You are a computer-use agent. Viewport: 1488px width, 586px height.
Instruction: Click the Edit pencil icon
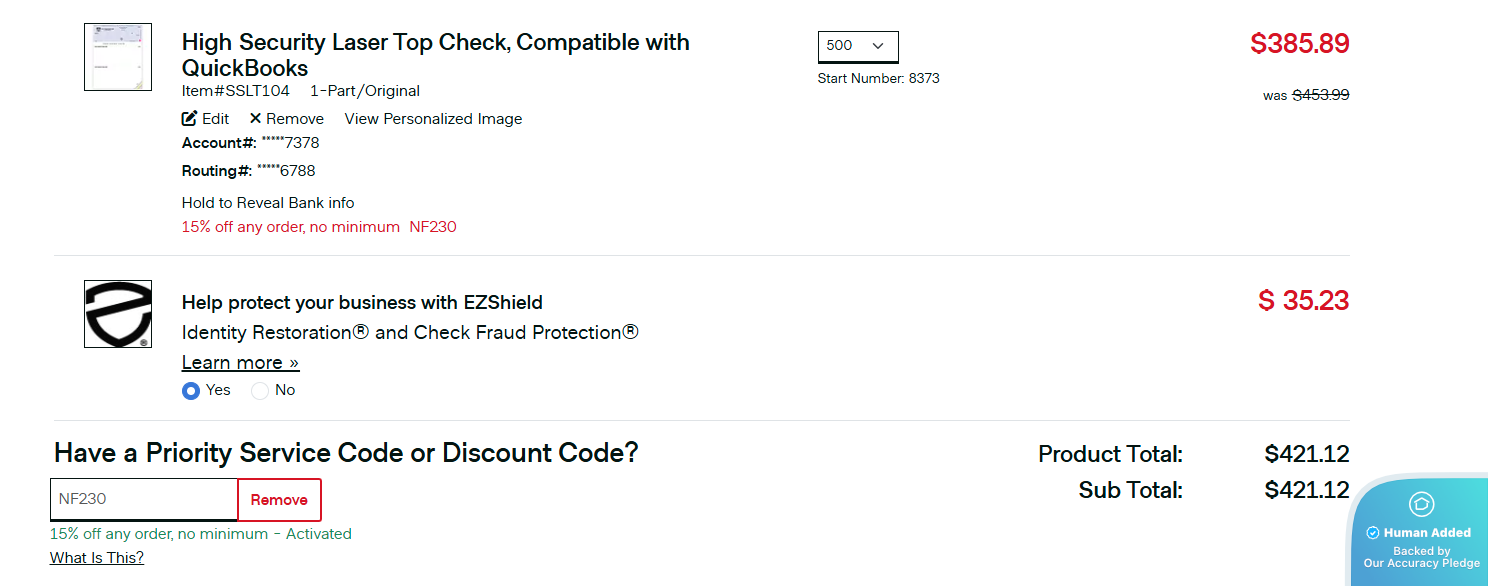pos(190,118)
